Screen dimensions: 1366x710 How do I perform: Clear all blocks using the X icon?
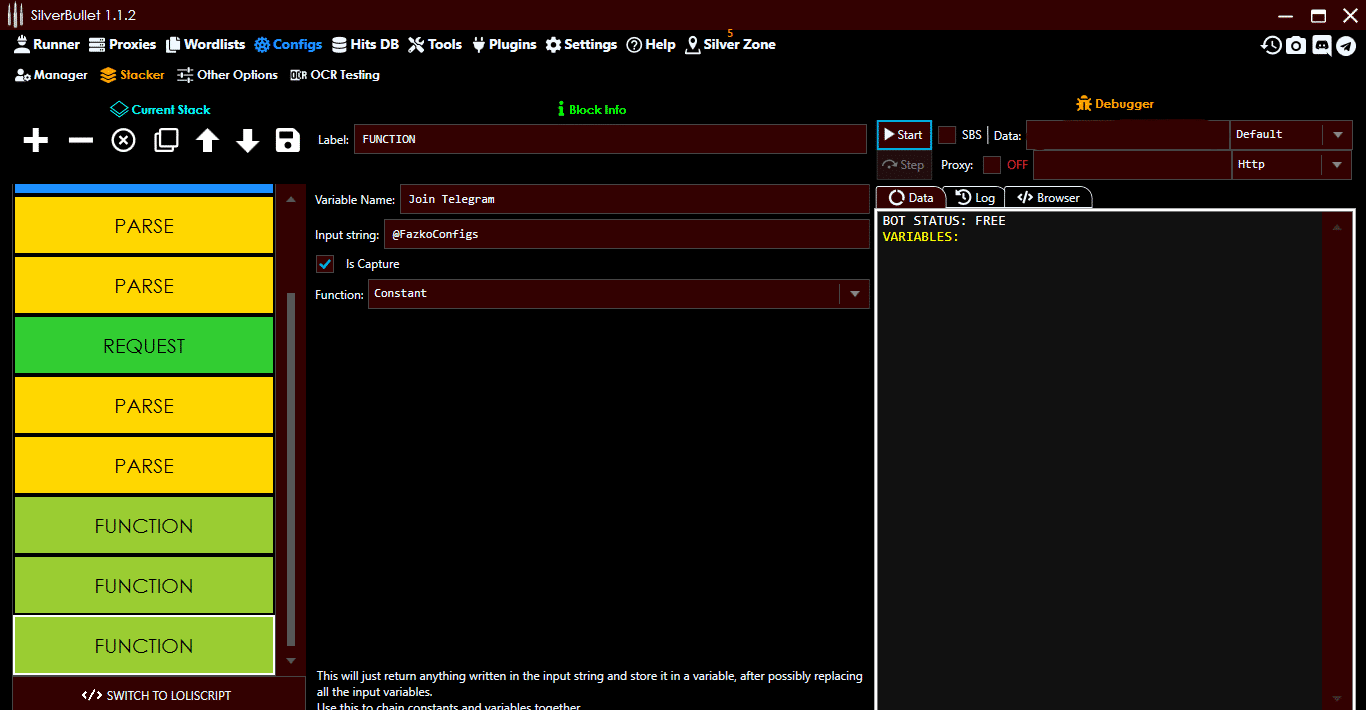coord(122,140)
